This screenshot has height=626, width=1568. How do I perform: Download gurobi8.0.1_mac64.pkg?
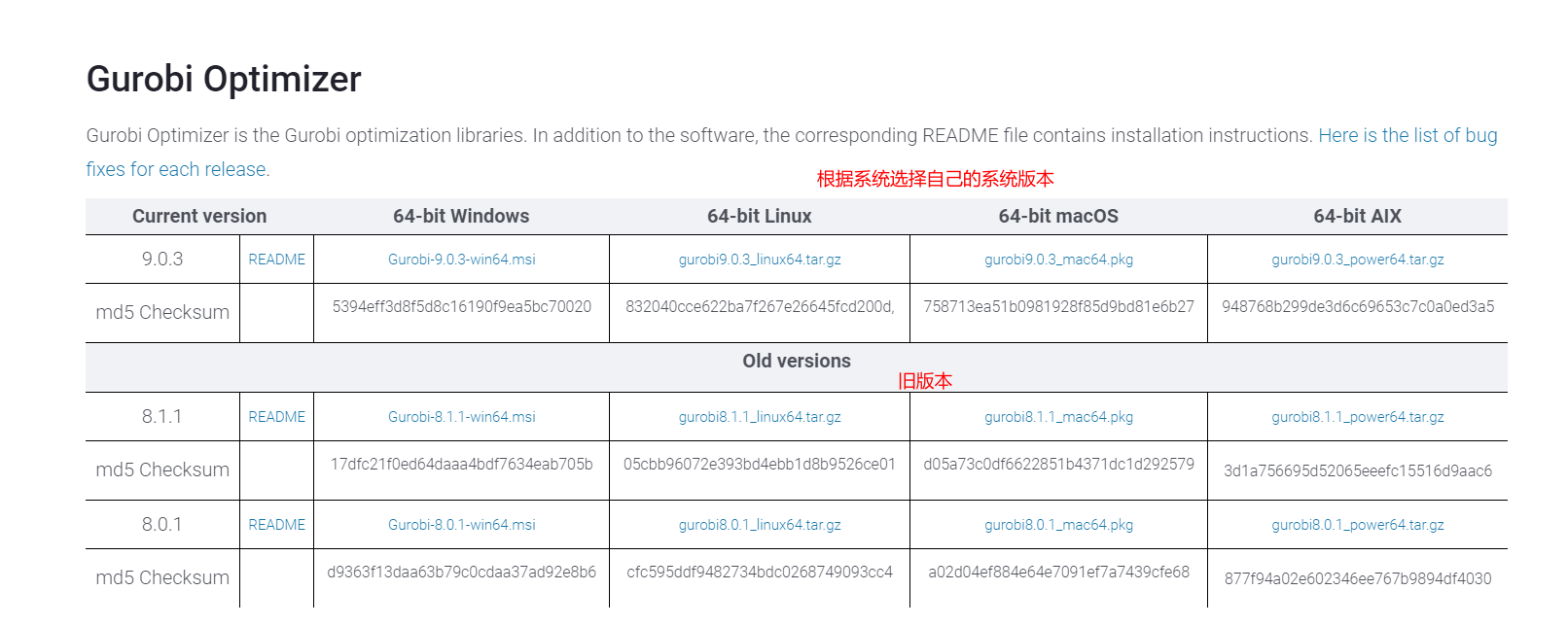1058,525
